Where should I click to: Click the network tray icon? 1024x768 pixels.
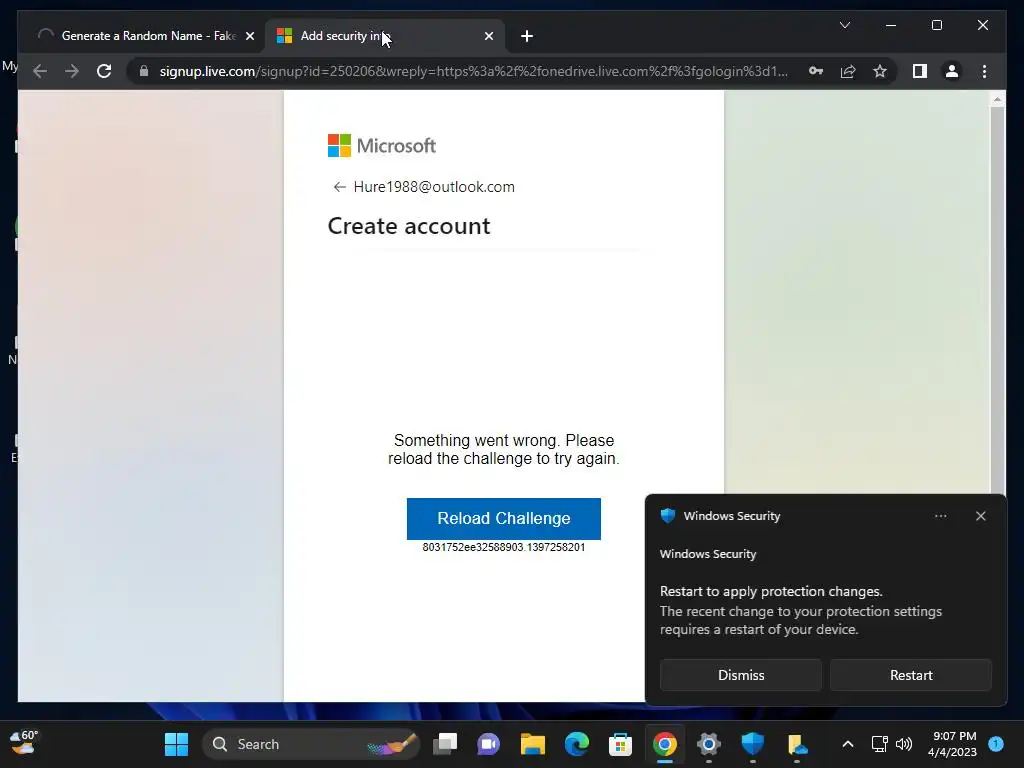coord(880,744)
